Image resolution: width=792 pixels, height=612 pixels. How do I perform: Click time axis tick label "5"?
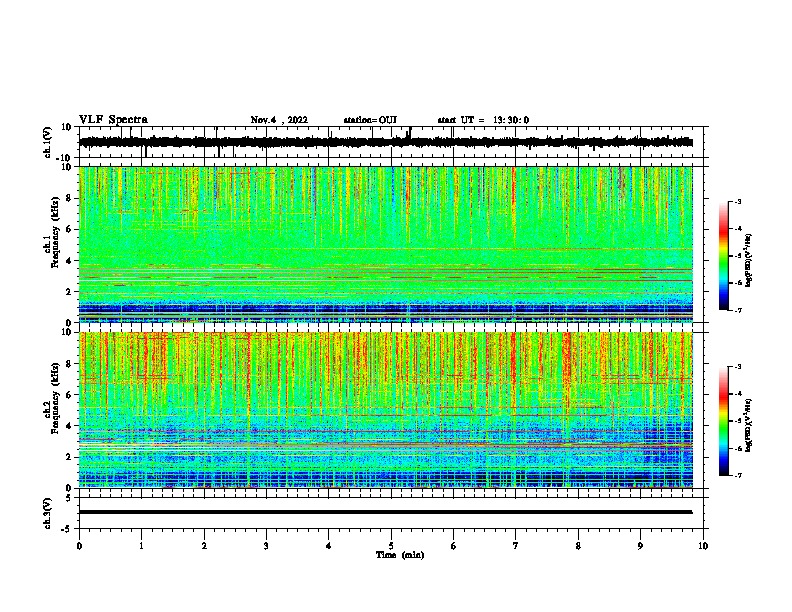click(x=391, y=546)
